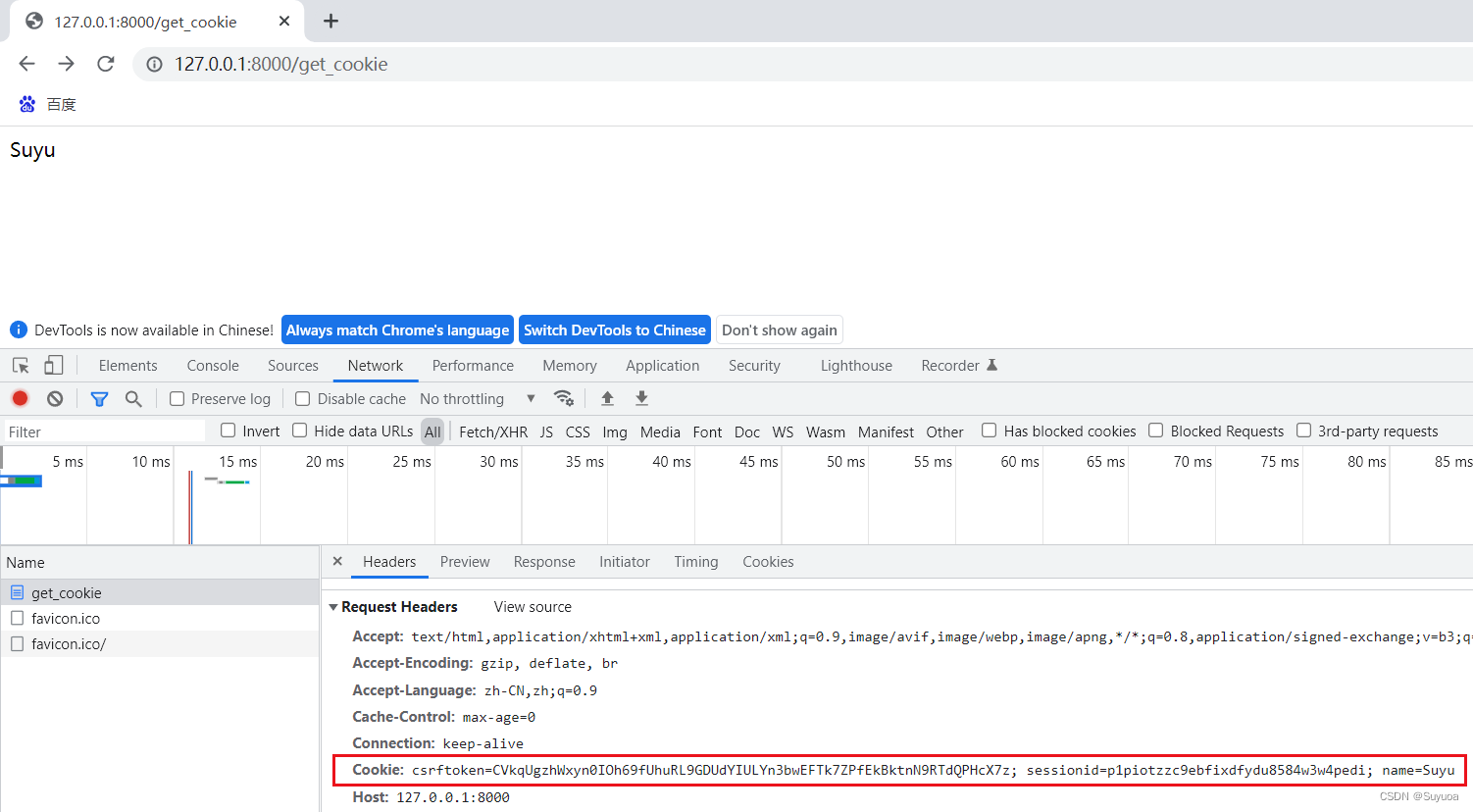Open the Cookies tab for the request

click(768, 561)
